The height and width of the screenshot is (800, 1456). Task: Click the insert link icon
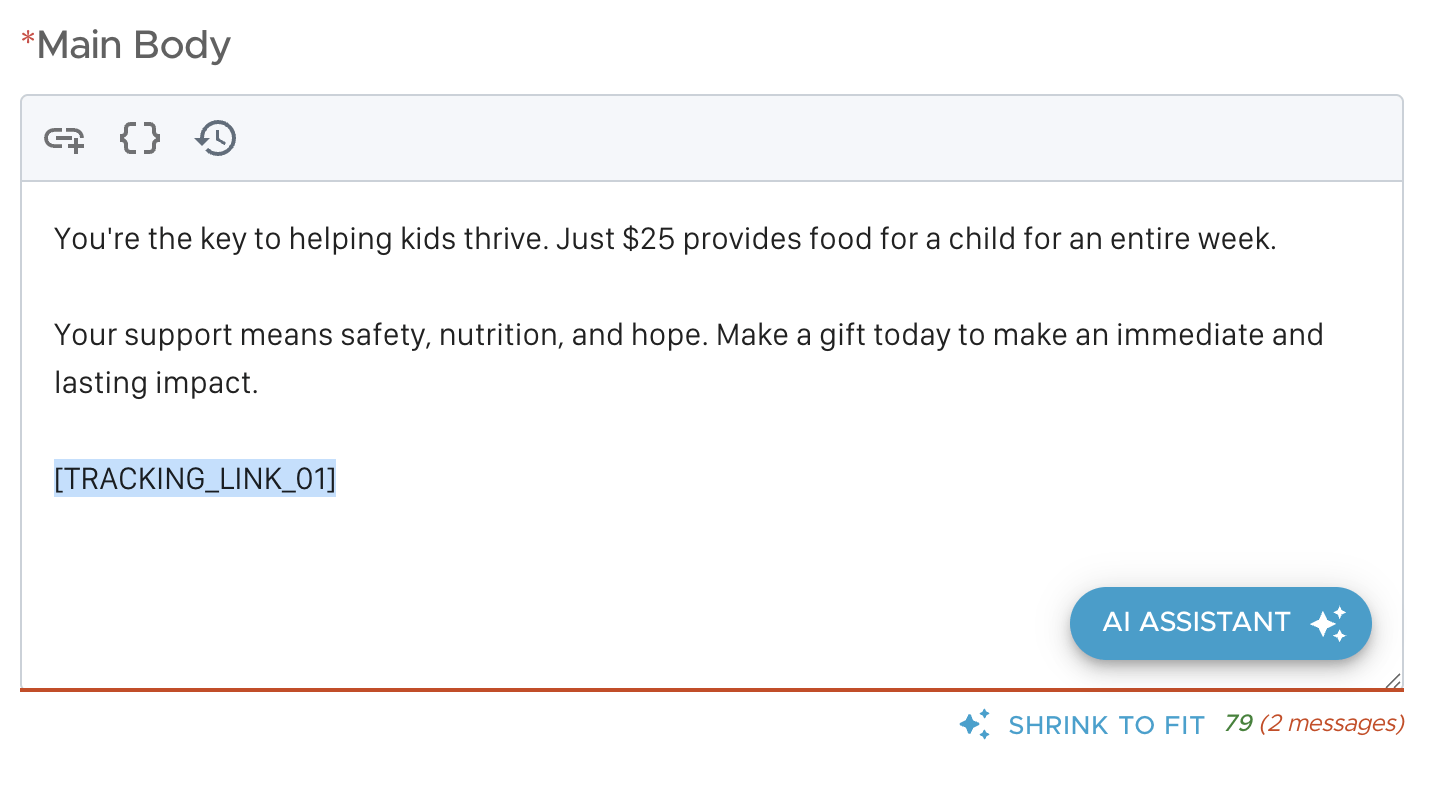tap(64, 139)
